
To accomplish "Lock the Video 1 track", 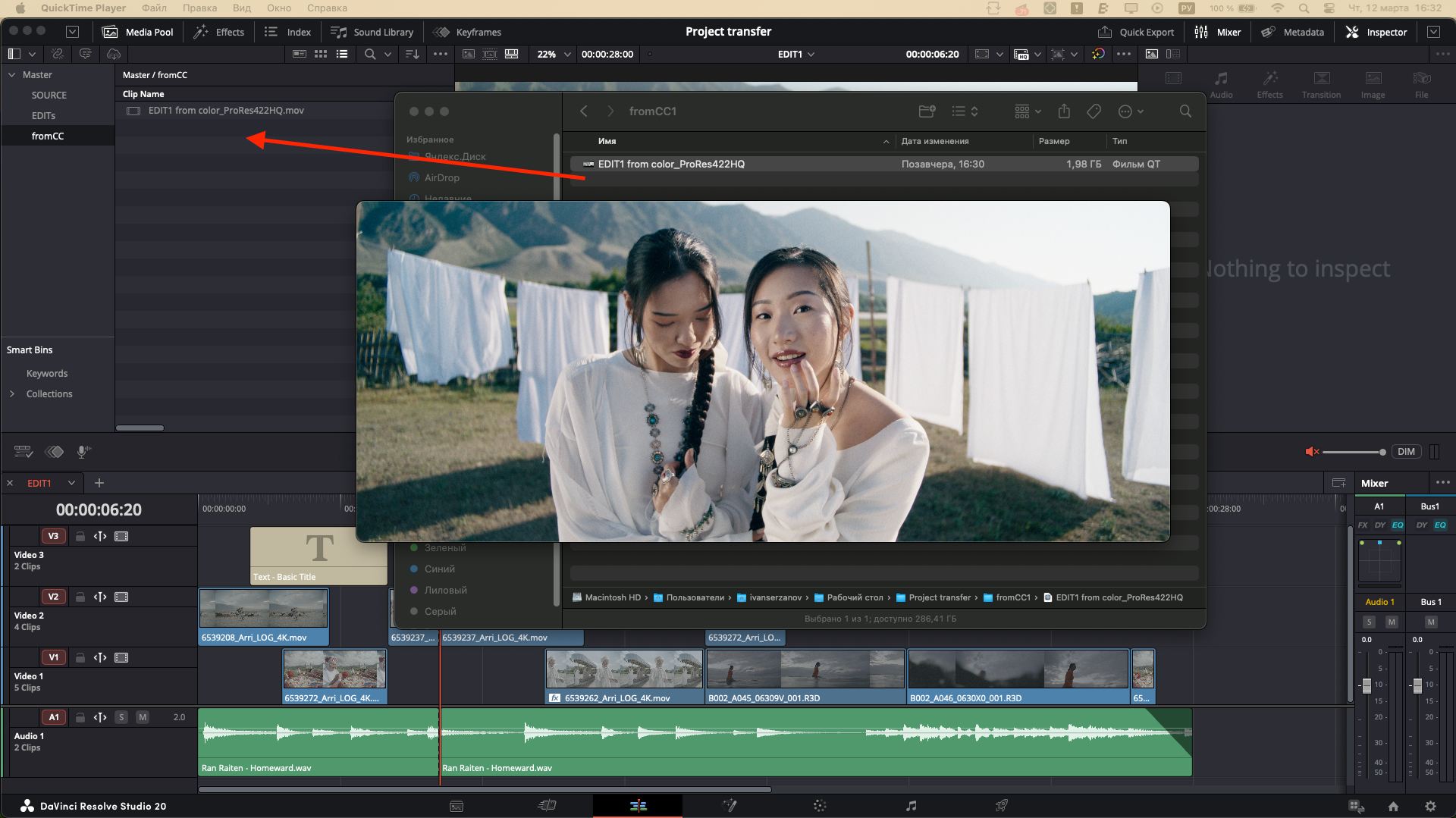I will (x=80, y=657).
